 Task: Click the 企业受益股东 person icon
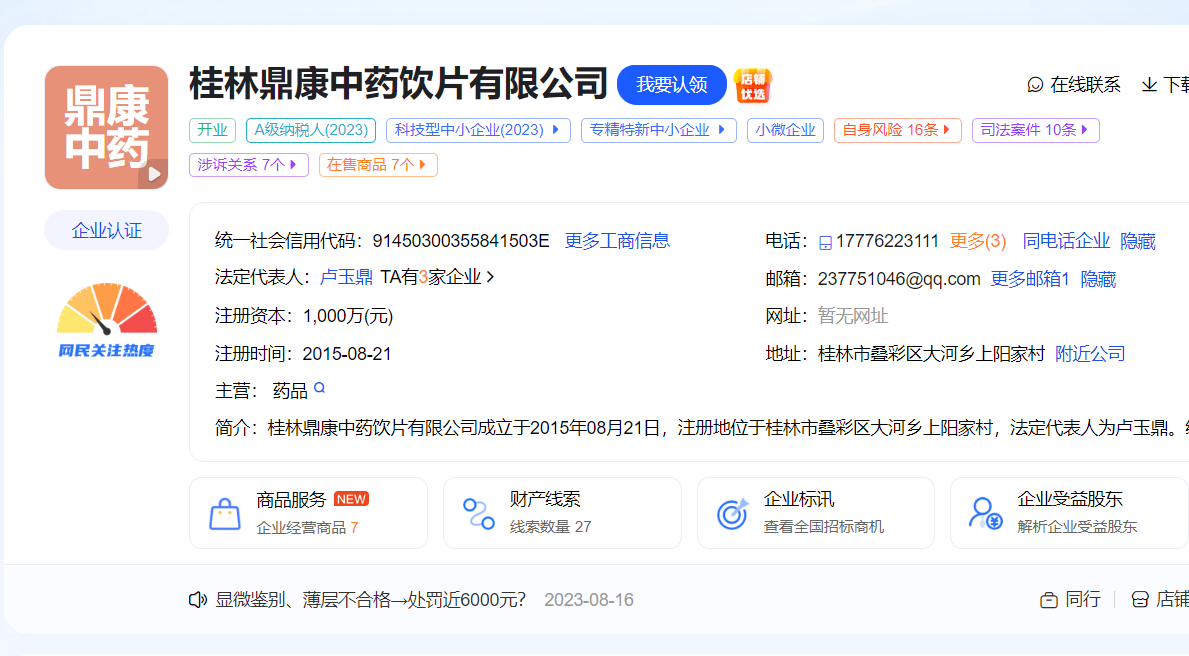coord(986,513)
